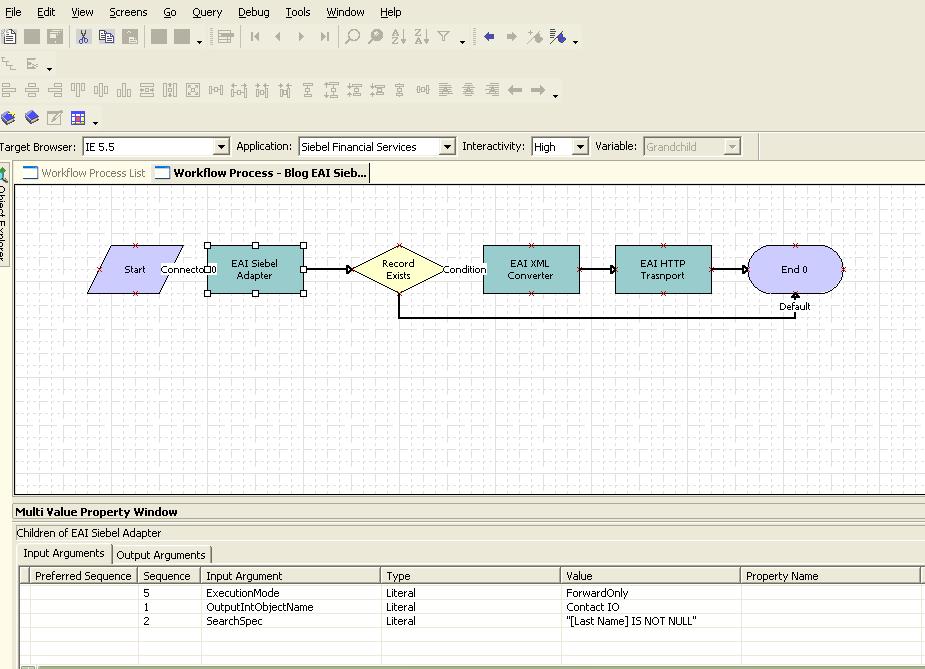Open the Interactivity dropdown set to High
The width and height of the screenshot is (925, 669).
point(578,145)
